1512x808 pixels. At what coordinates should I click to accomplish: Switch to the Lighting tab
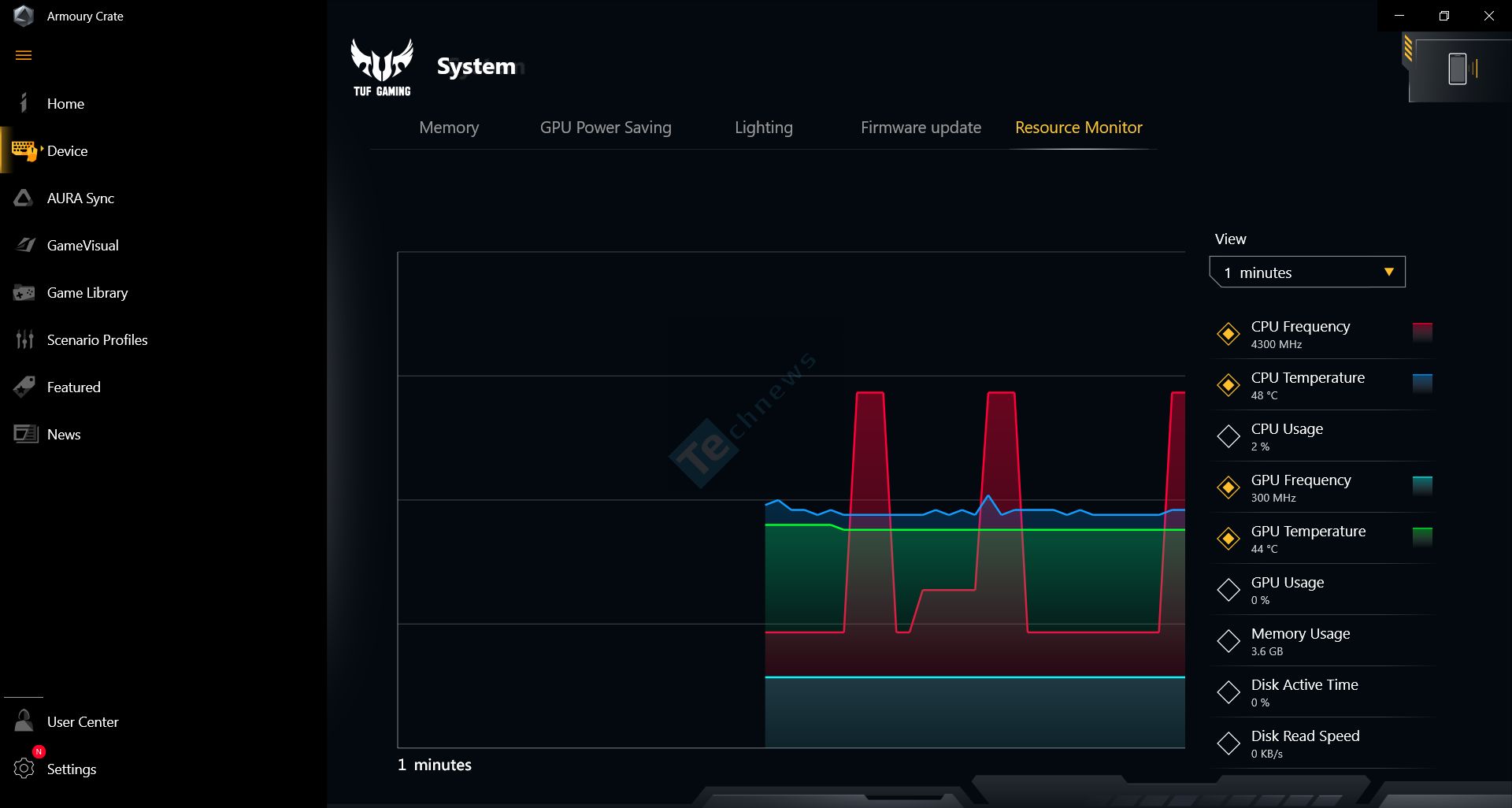pos(764,128)
